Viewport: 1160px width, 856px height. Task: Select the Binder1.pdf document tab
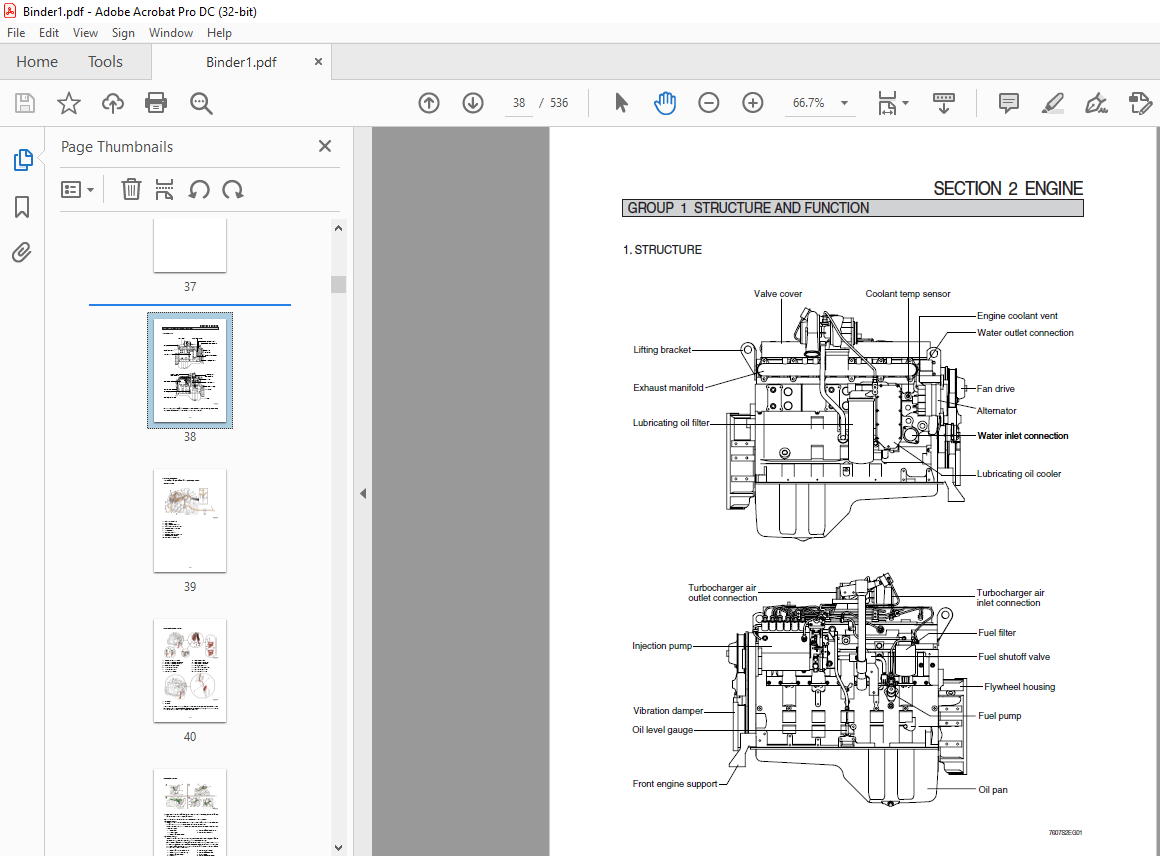point(241,62)
